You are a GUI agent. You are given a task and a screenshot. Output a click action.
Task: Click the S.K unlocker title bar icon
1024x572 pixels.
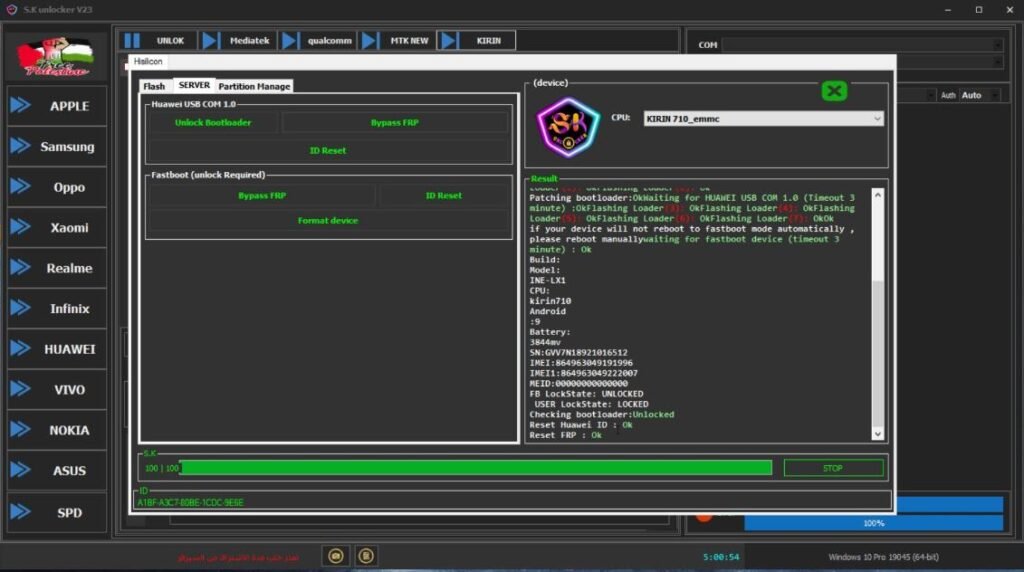[x=12, y=10]
